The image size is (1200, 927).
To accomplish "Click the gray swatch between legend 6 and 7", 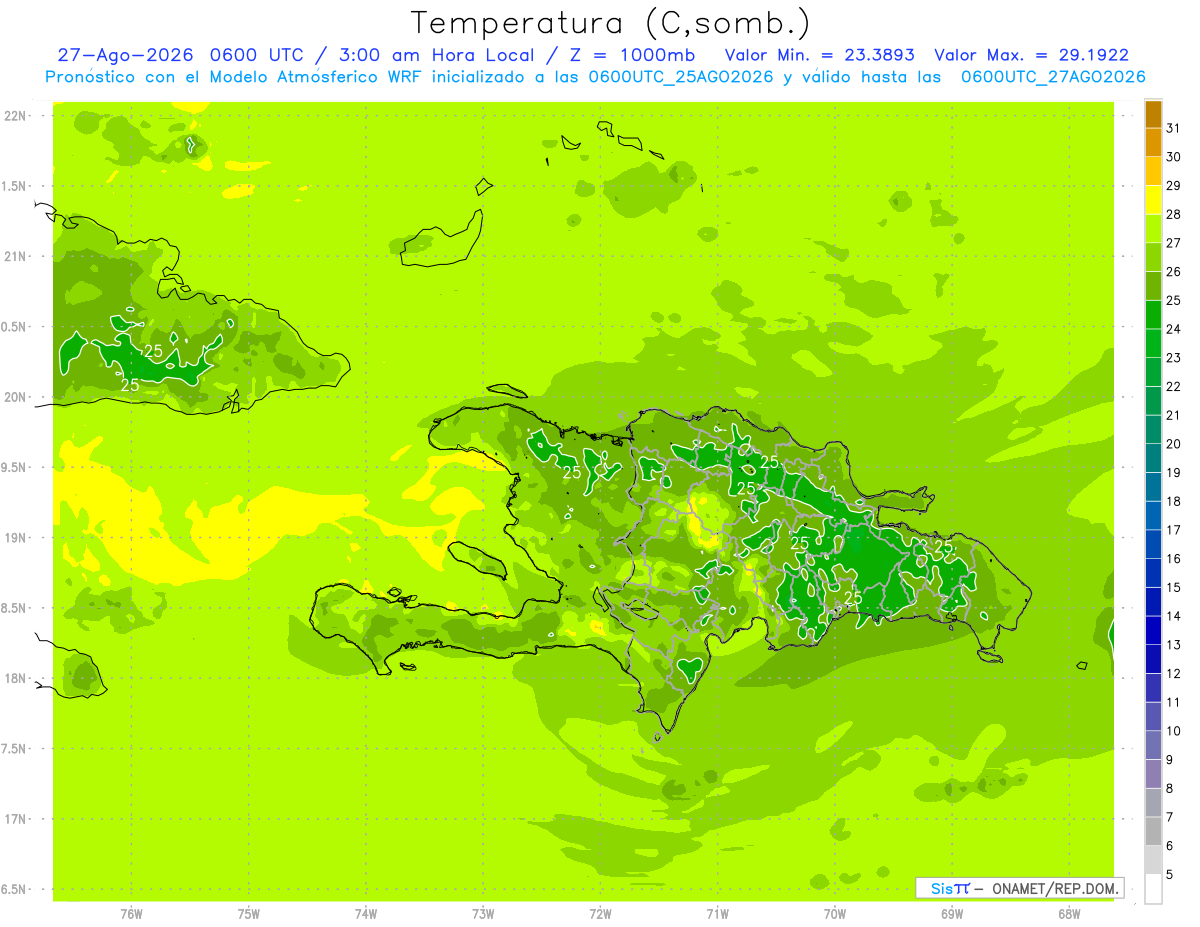I will [x=1153, y=831].
